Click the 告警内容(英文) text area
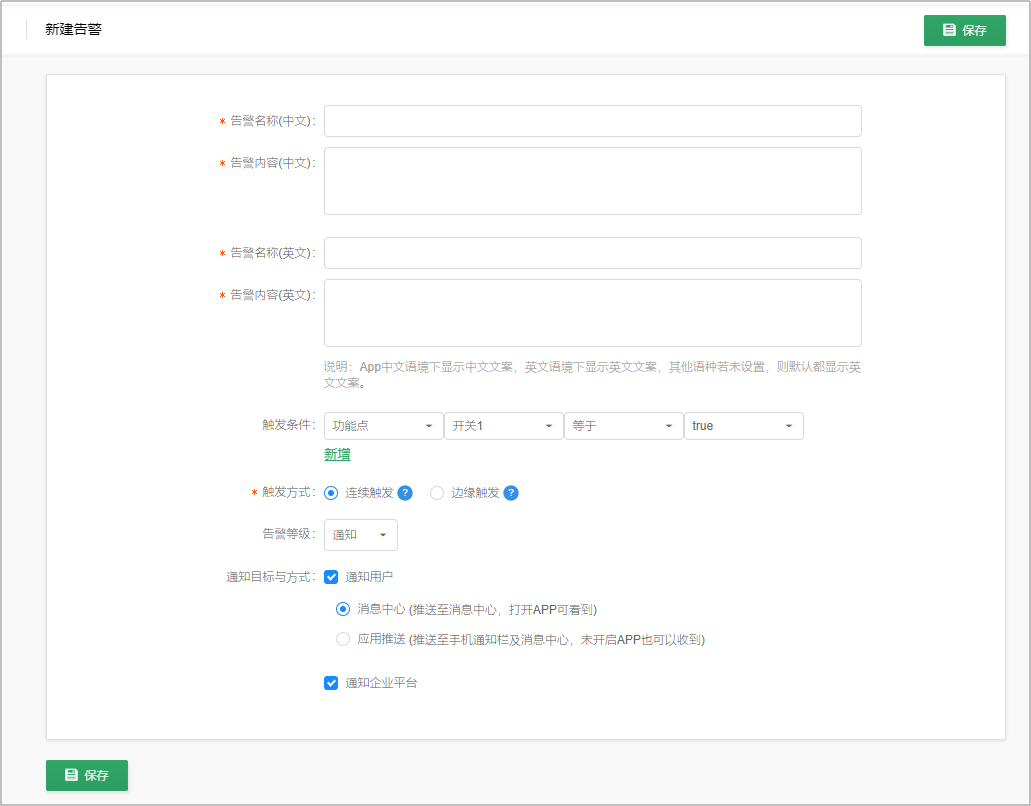Image resolution: width=1031 pixels, height=806 pixels. click(592, 313)
